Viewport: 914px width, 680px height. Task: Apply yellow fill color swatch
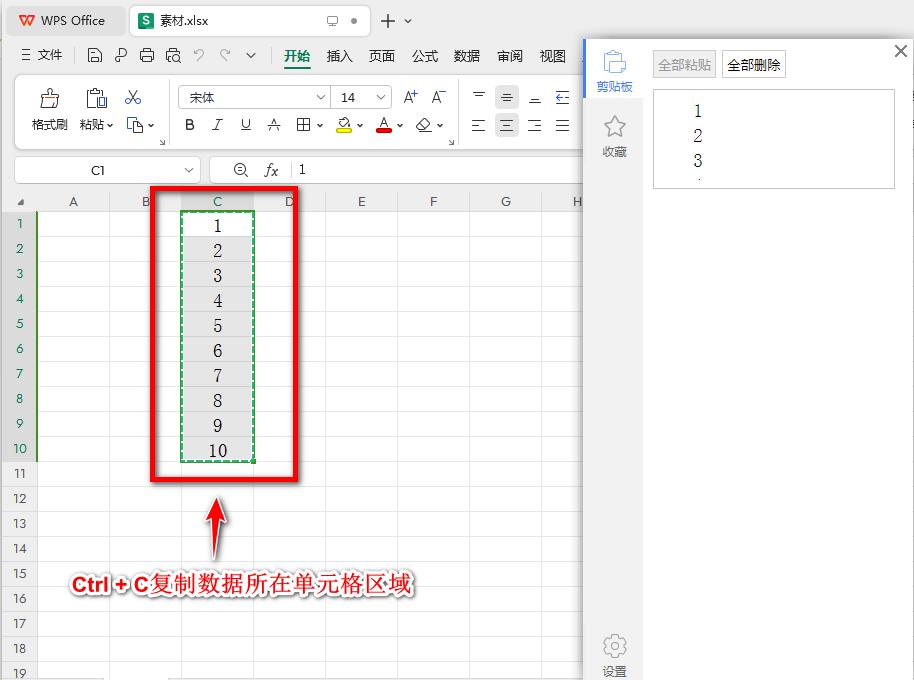(344, 125)
